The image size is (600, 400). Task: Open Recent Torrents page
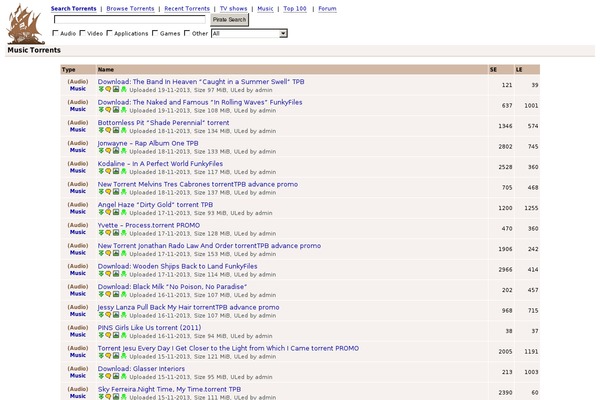pyautogui.click(x=187, y=8)
